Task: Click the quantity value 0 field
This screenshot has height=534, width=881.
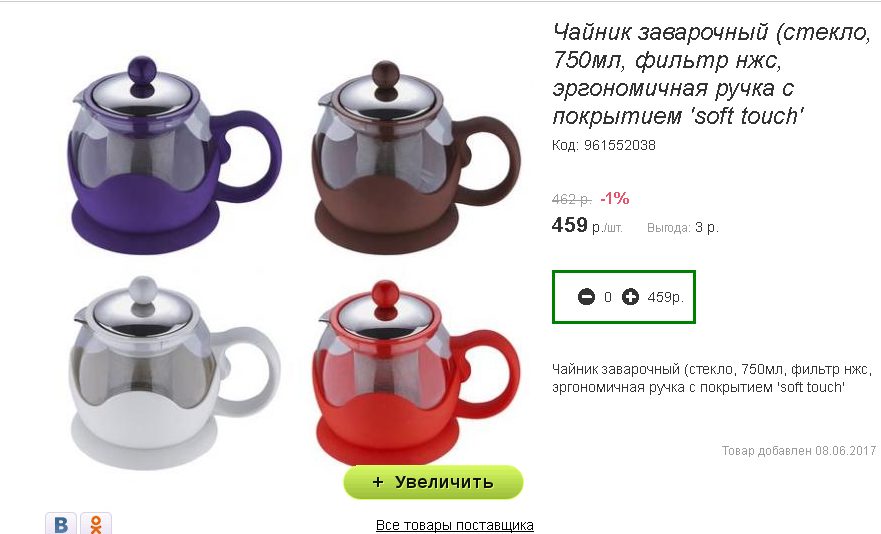Action: click(608, 297)
